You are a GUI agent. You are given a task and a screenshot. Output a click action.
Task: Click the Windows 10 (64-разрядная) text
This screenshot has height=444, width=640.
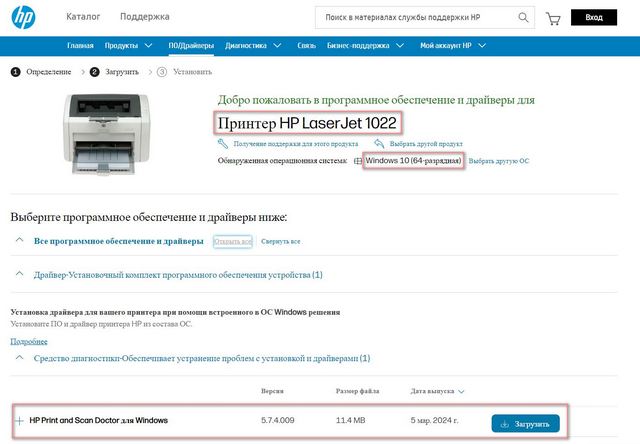point(413,161)
